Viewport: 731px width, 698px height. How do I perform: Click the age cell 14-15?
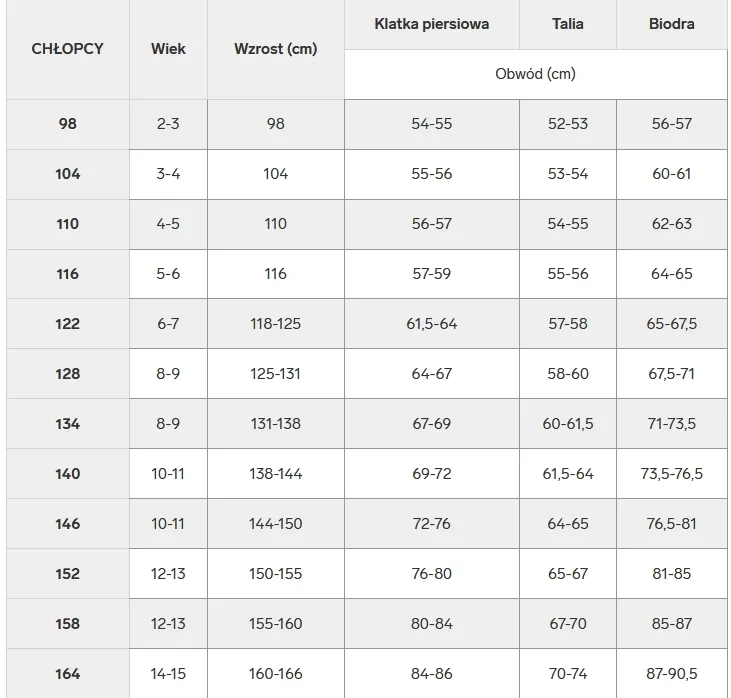168,674
